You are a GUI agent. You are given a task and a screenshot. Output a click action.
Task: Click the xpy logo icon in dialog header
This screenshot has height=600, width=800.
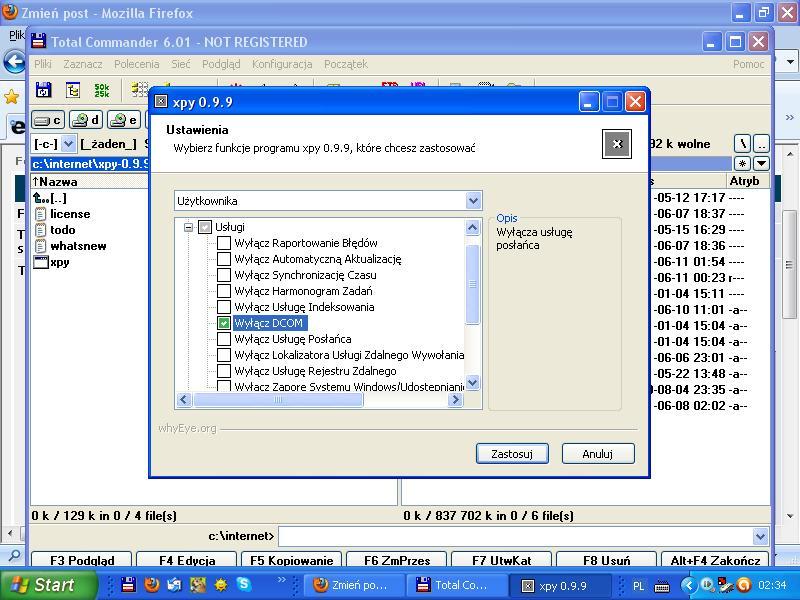click(x=617, y=144)
